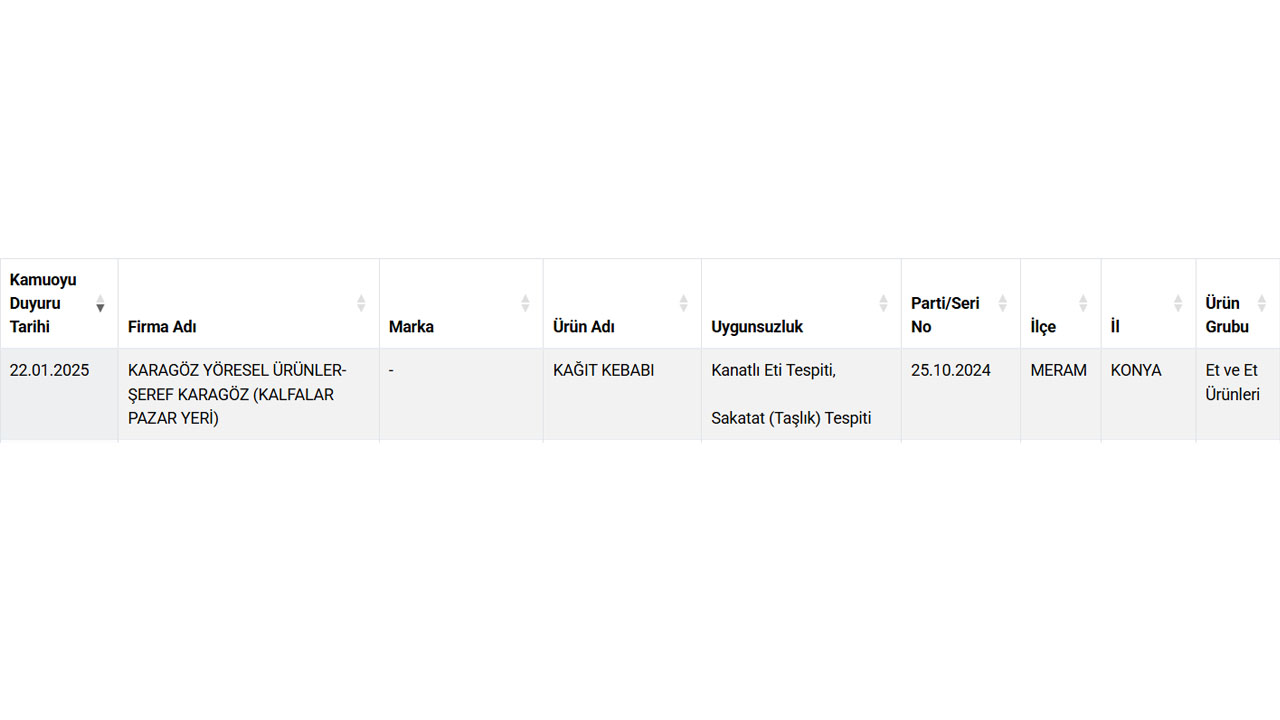
Task: Click sort arrows beside Uygunsuzluk header
Action: point(883,303)
